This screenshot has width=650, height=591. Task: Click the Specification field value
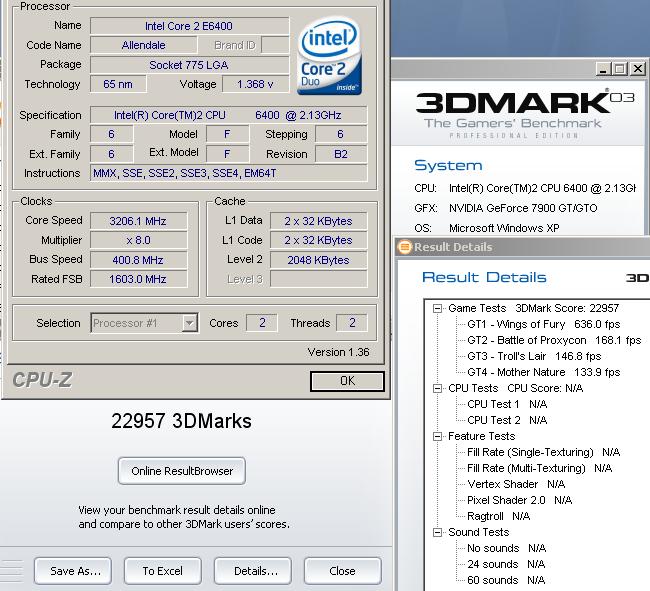[228, 115]
